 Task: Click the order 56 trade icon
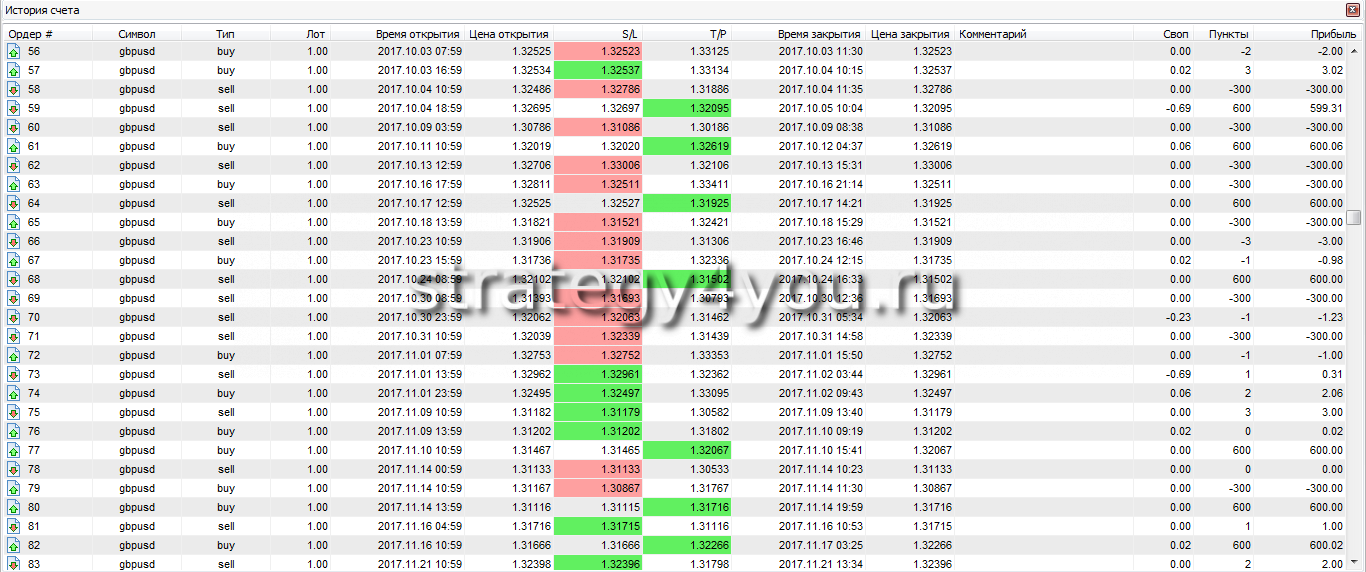click(14, 51)
